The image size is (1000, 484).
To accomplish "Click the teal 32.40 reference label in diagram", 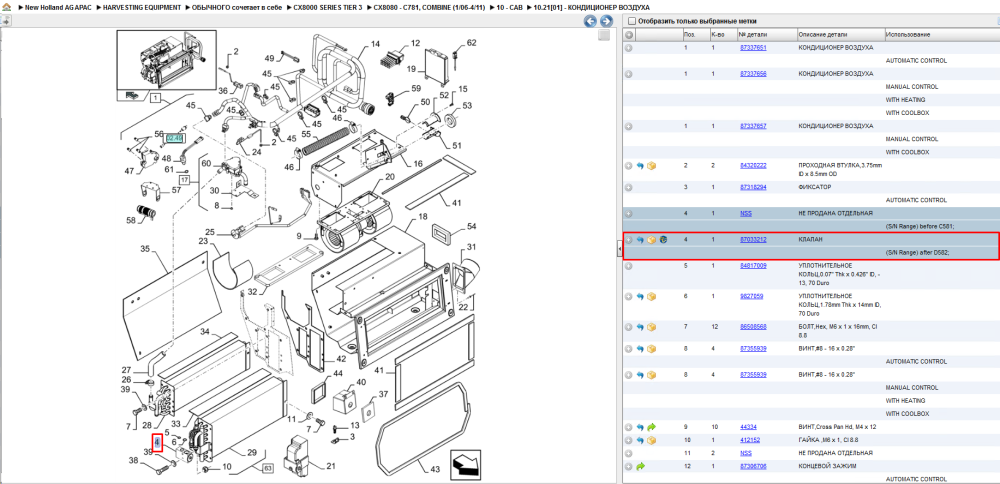I will pos(174,138).
